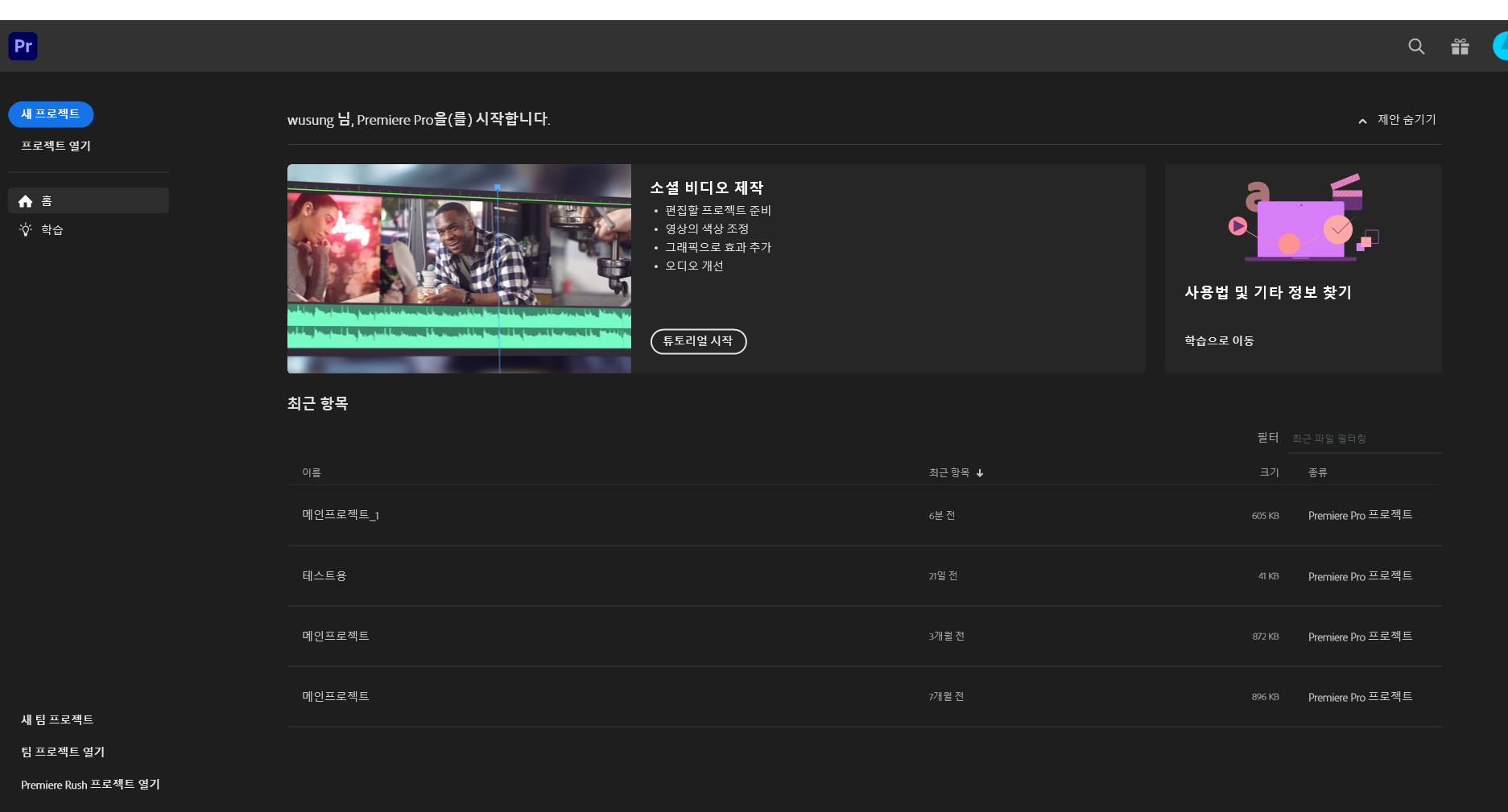Screen dimensions: 1508x812
Task: Sort by the 크기 column header
Action: click(x=1269, y=473)
